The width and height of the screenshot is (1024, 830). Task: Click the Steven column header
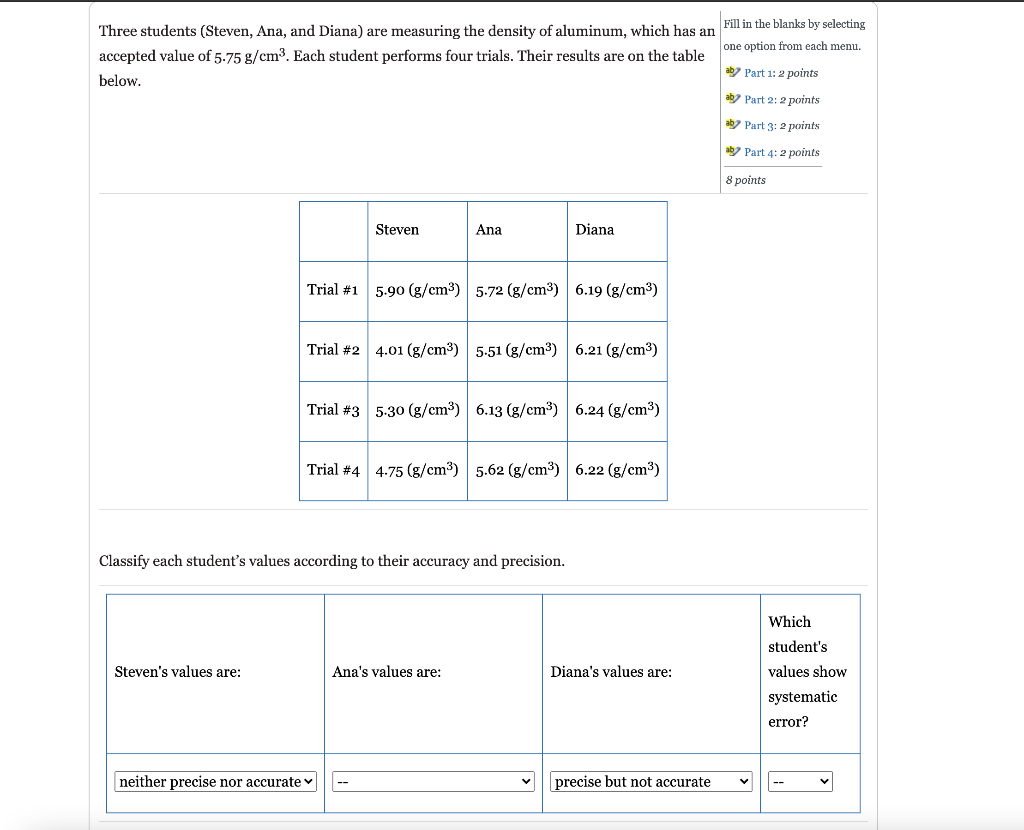point(397,230)
